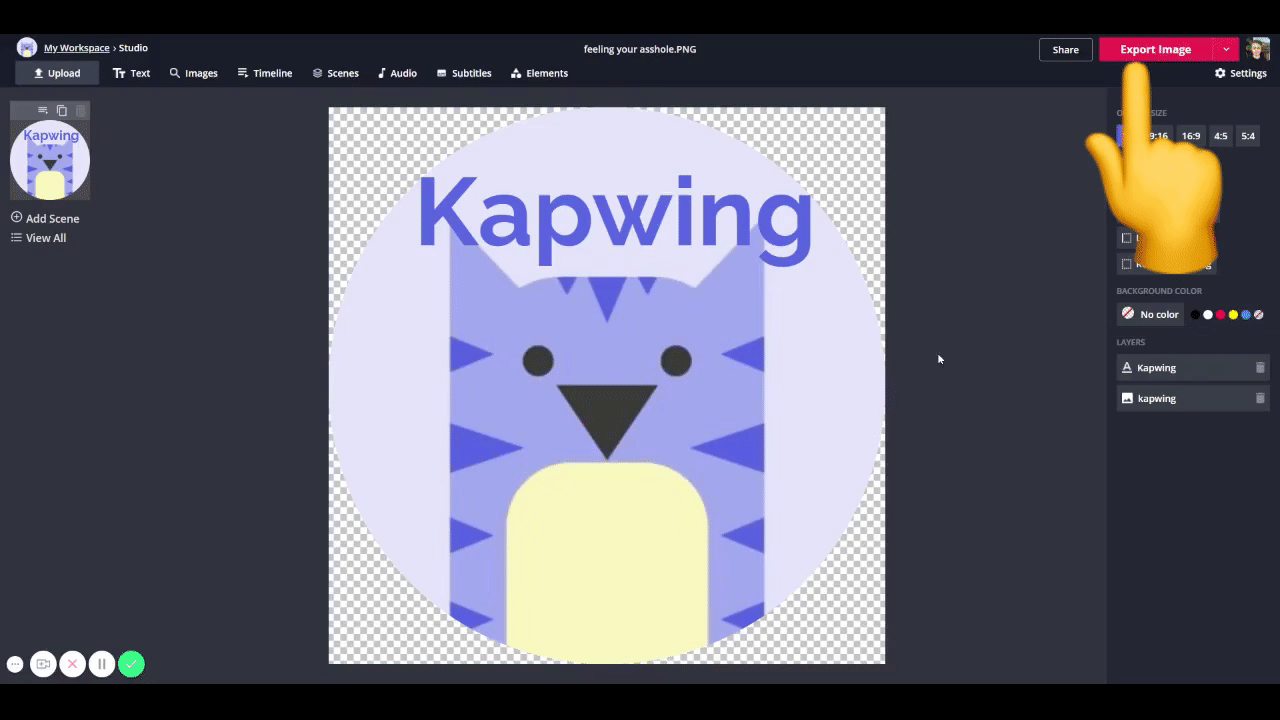
Task: Pause the screen recording
Action: point(101,664)
